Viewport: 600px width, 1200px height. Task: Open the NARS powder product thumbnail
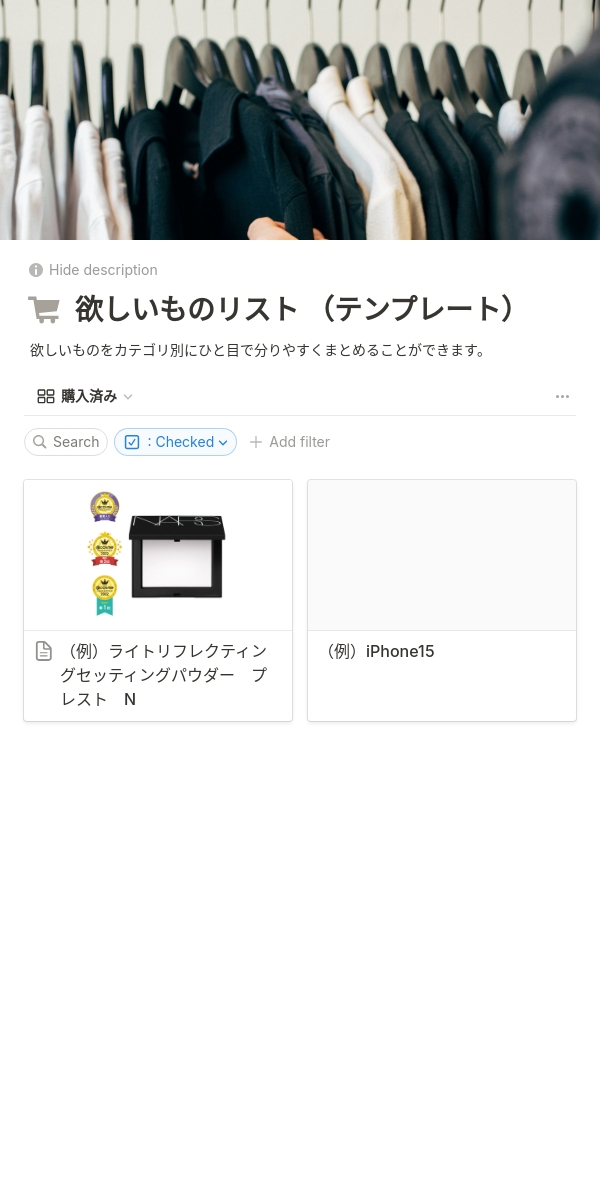pos(158,555)
